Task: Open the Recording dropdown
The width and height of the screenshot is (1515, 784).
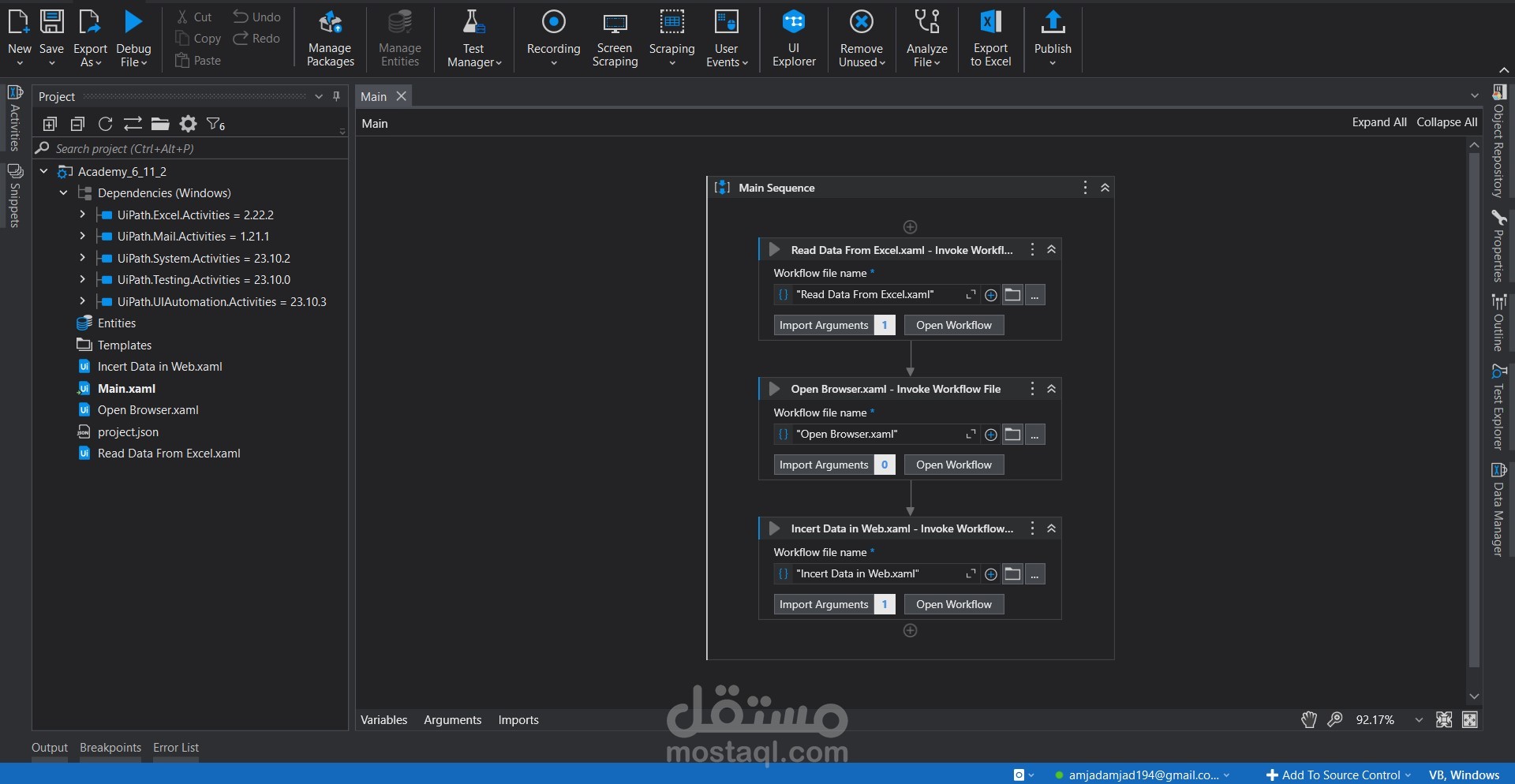Action: click(x=553, y=62)
